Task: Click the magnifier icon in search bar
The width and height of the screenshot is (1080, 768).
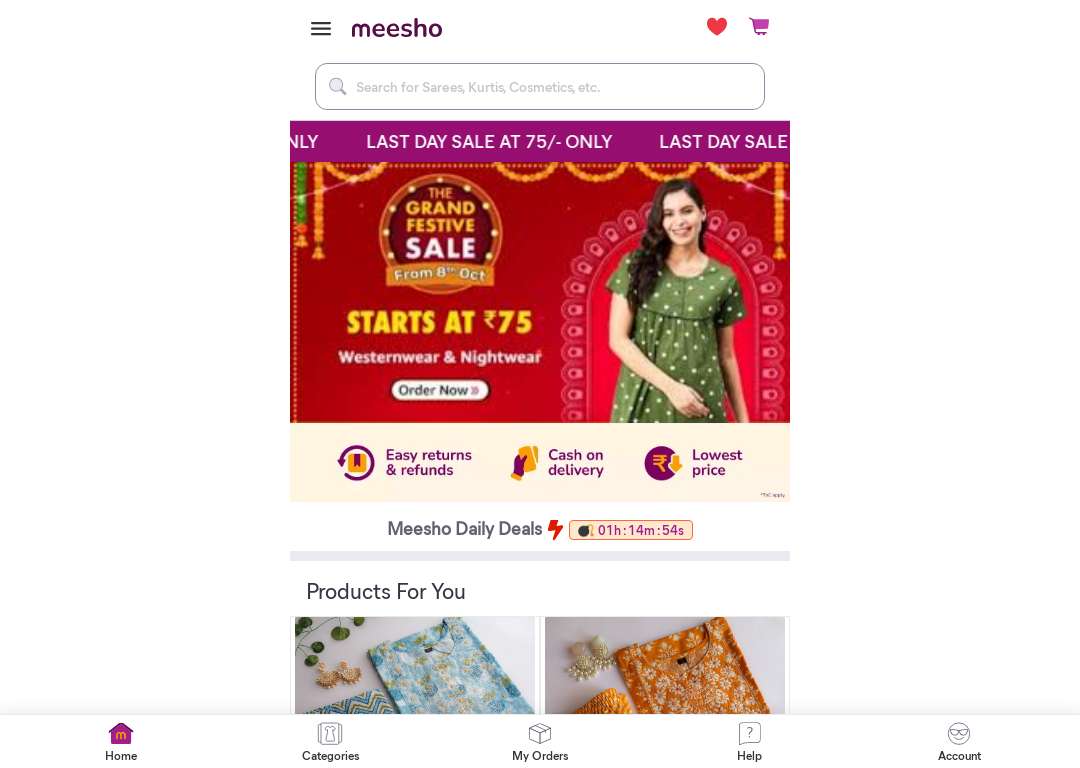Action: (338, 86)
